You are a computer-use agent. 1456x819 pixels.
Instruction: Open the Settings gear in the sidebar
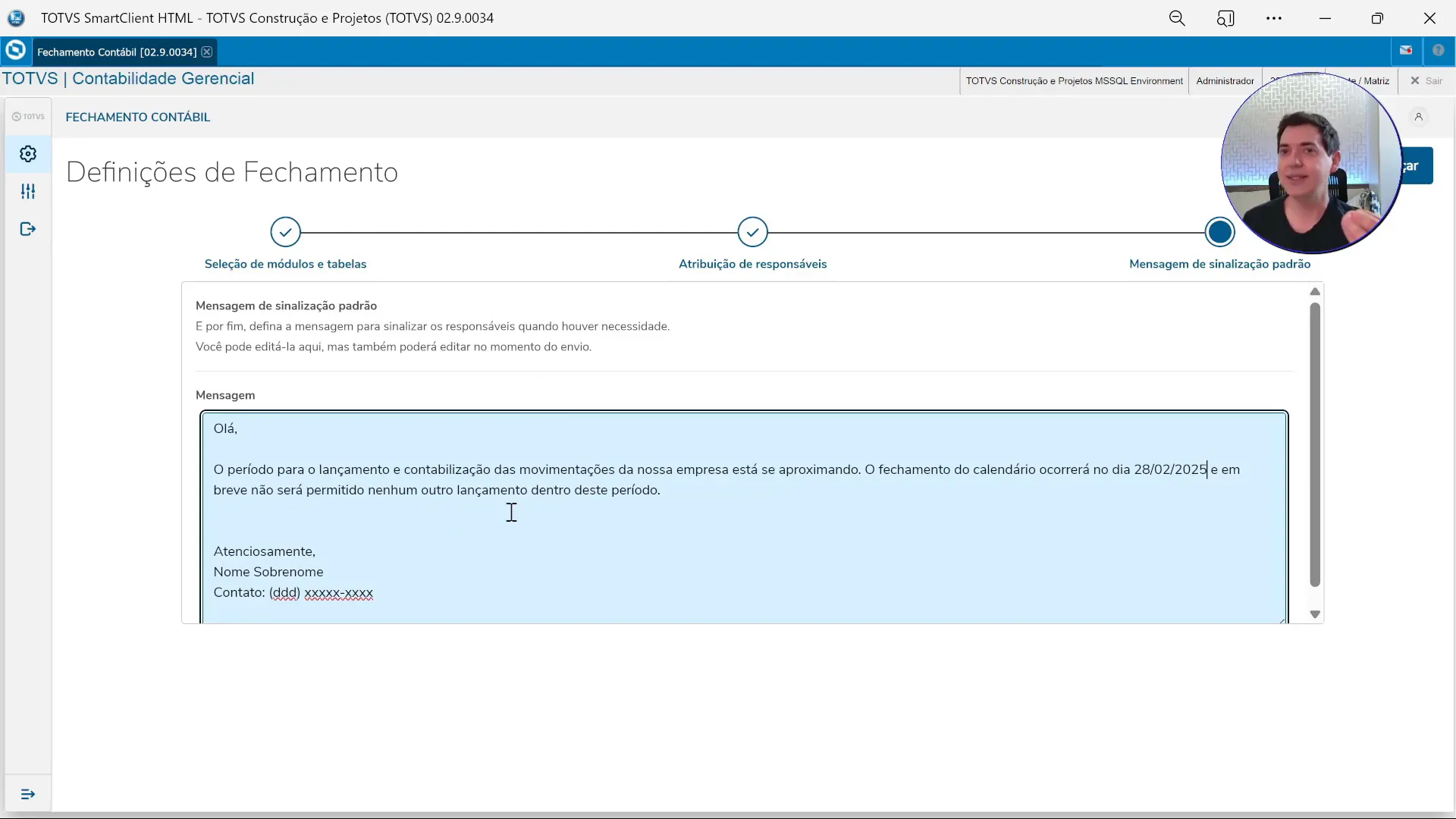click(28, 153)
